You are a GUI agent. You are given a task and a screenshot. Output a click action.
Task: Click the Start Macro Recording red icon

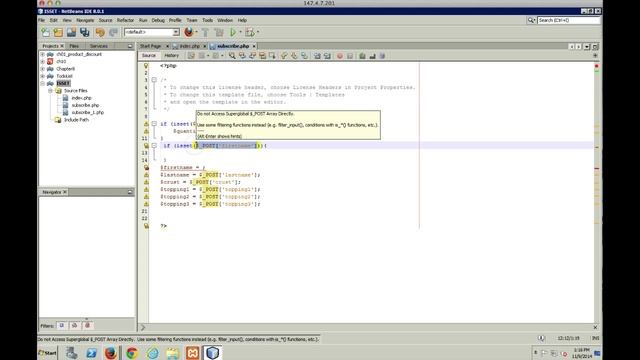340,56
